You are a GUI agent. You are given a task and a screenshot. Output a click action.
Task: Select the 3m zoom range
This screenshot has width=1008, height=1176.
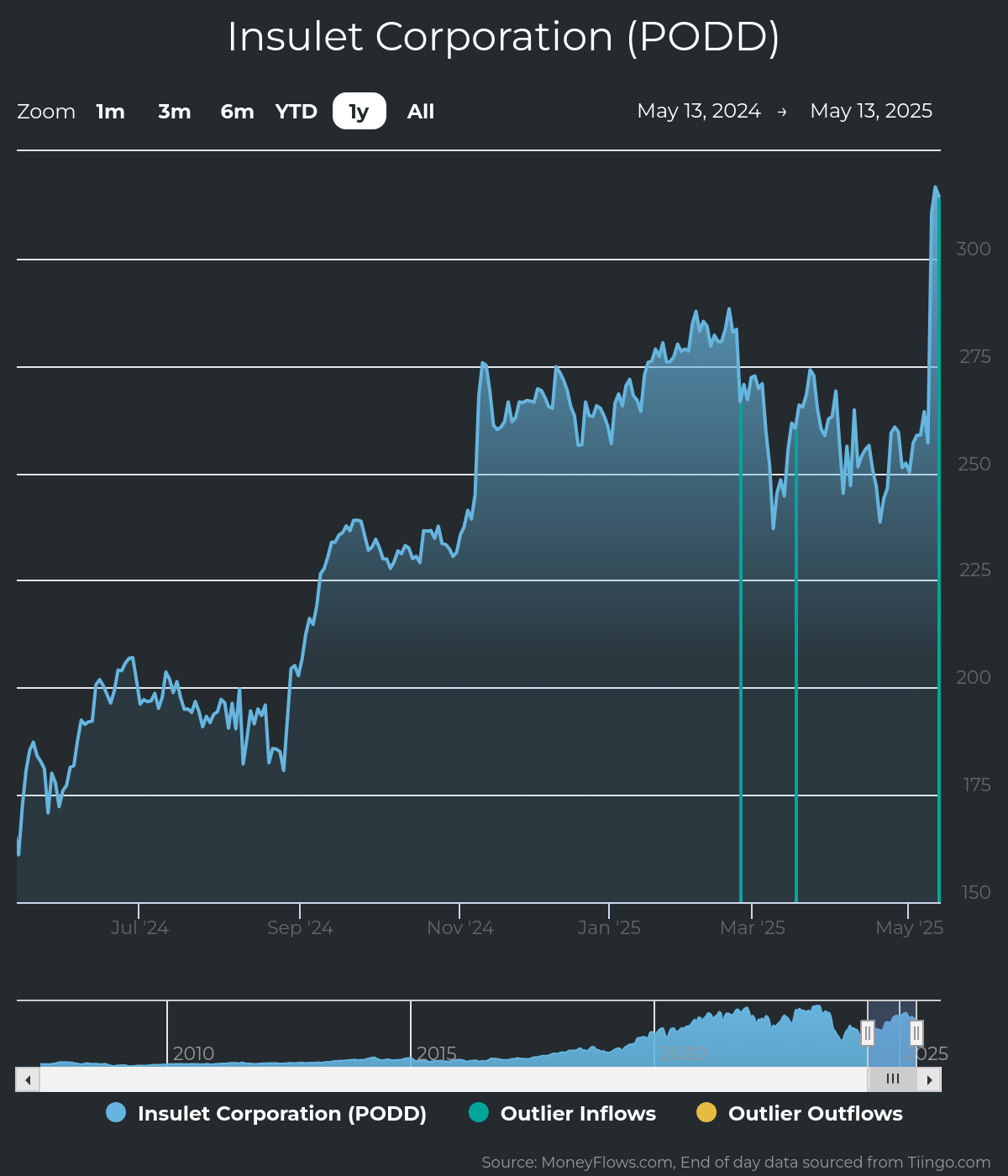click(175, 112)
